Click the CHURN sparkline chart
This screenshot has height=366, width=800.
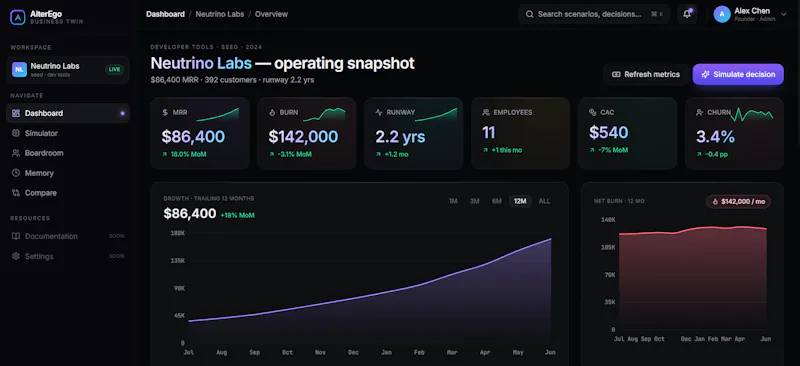(752, 114)
